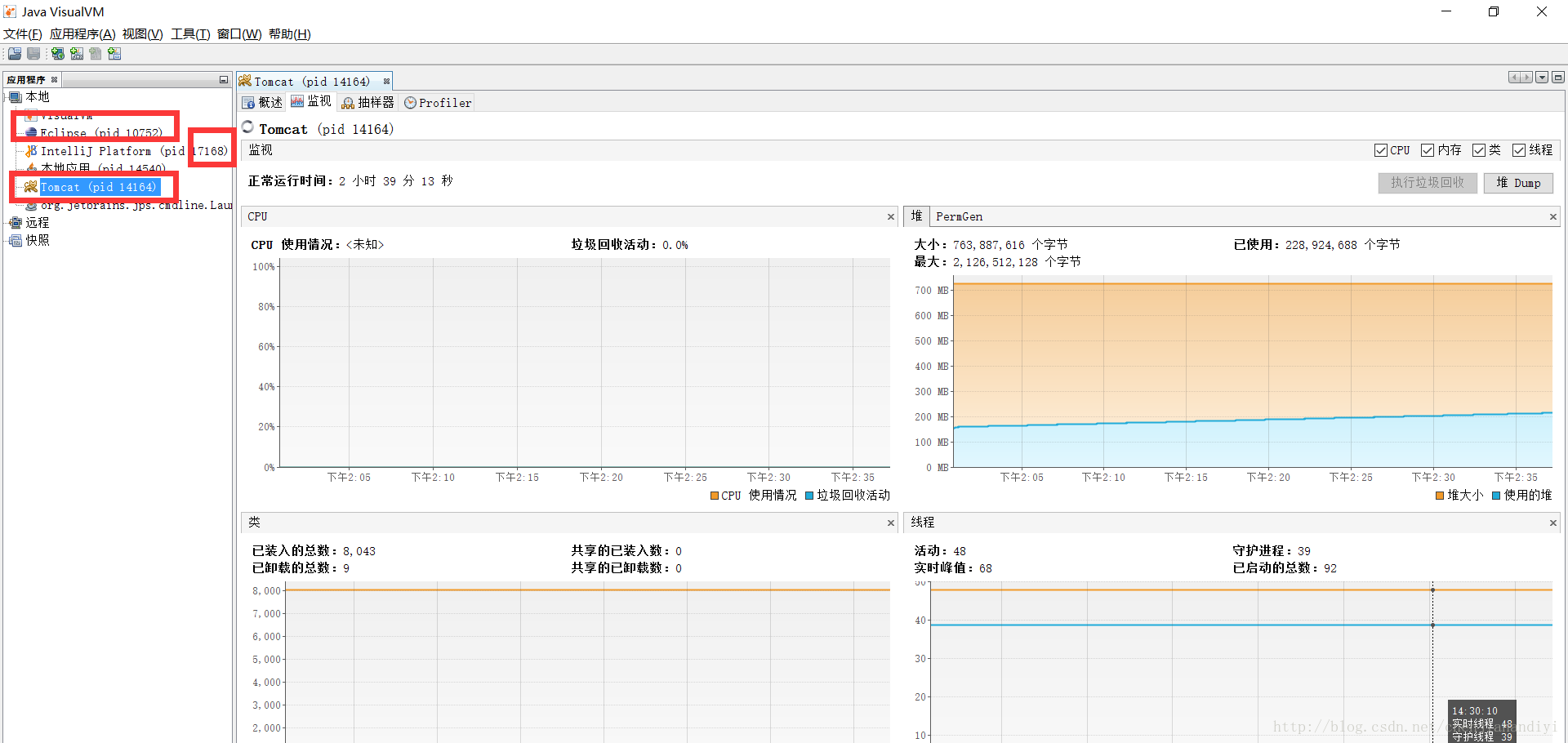Select the 快照 snapshots tree node
The width and height of the screenshot is (1568, 743).
point(37,240)
